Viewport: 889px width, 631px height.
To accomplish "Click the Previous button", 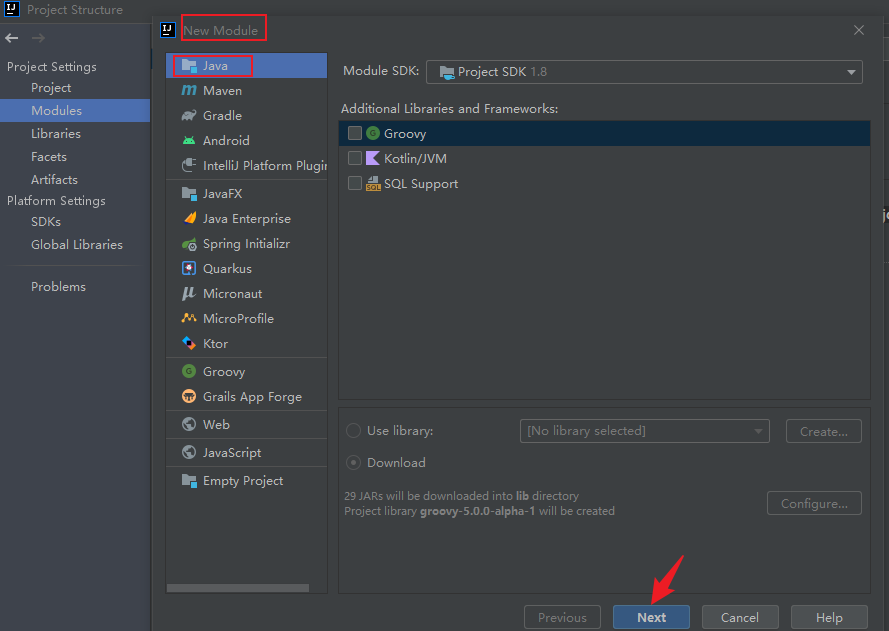I will 562,617.
